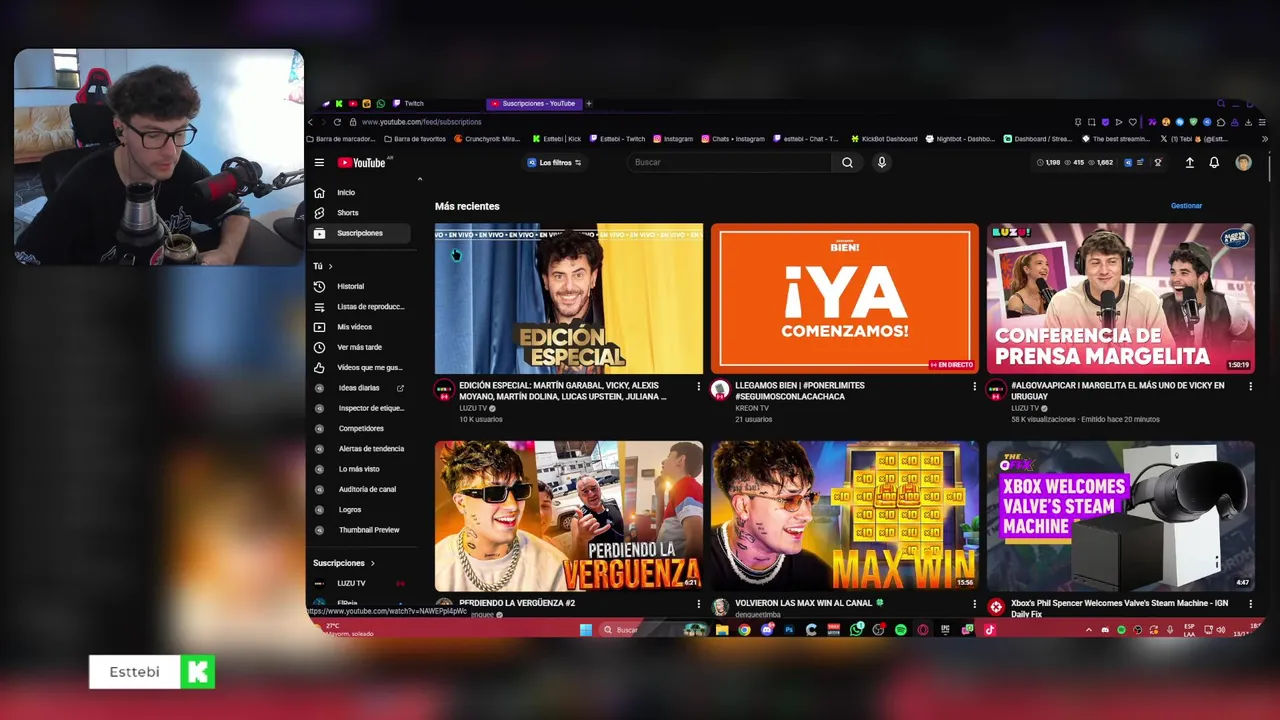Open the Conferencia de Prensa Margelita thumbnail
This screenshot has height=720, width=1280.
[1121, 298]
